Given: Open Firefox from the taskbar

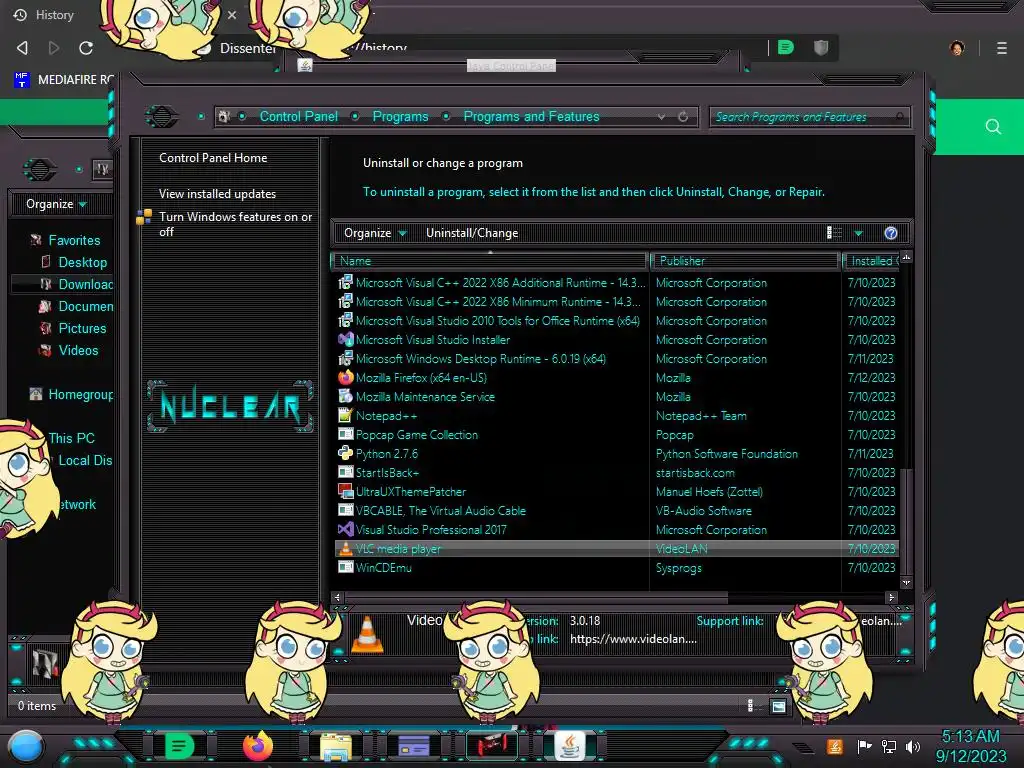Looking at the screenshot, I should pos(257,746).
